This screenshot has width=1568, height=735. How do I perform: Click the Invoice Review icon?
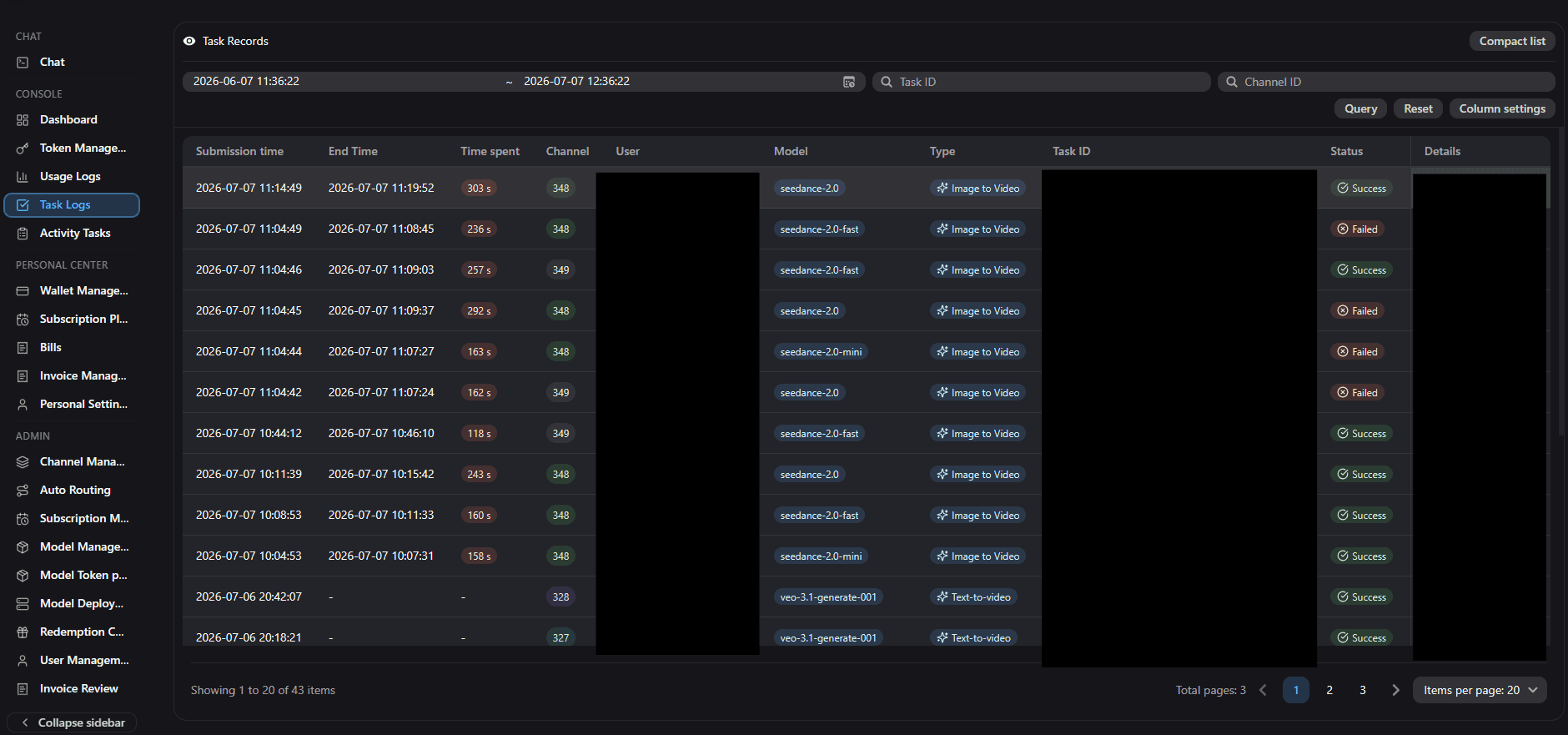click(x=23, y=689)
